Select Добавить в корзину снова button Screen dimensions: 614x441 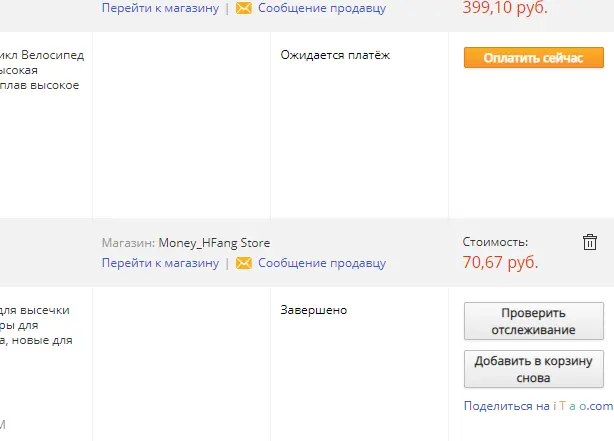point(534,369)
